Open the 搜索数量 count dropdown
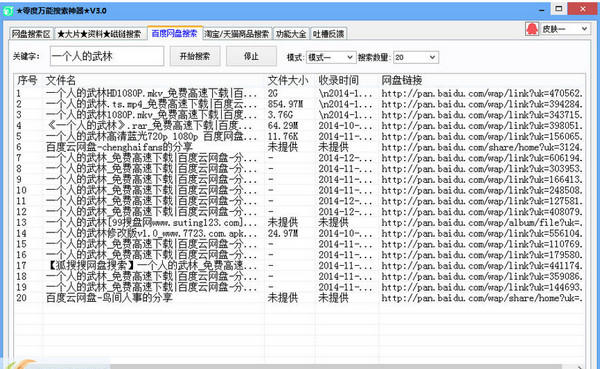600x369 pixels. [x=416, y=57]
